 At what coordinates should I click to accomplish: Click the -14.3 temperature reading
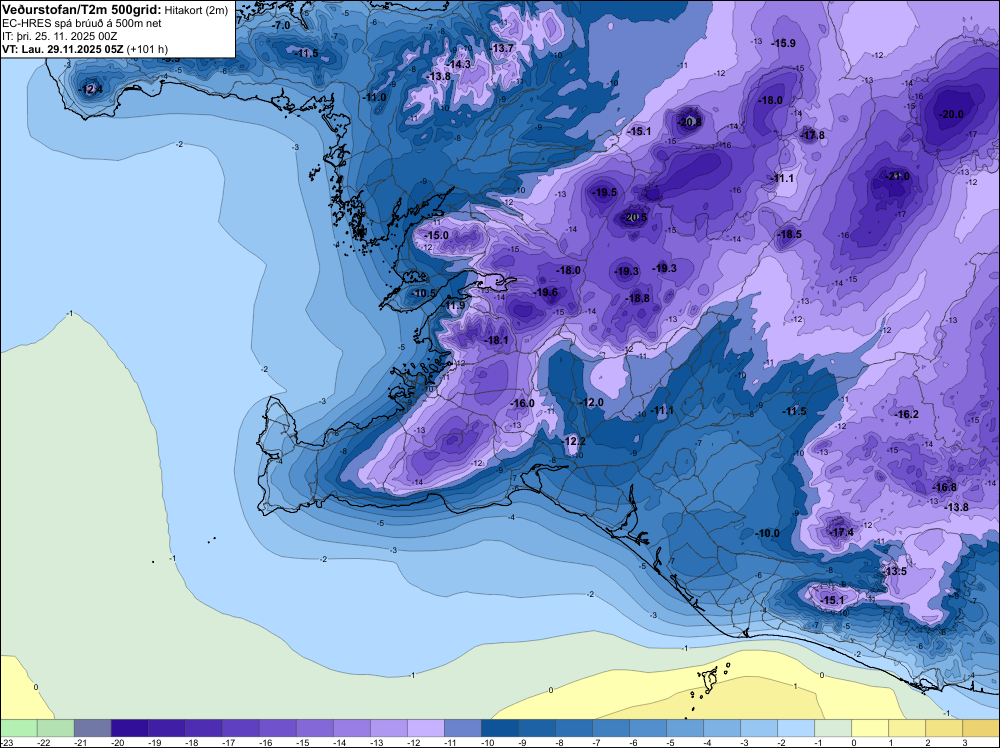[x=459, y=64]
